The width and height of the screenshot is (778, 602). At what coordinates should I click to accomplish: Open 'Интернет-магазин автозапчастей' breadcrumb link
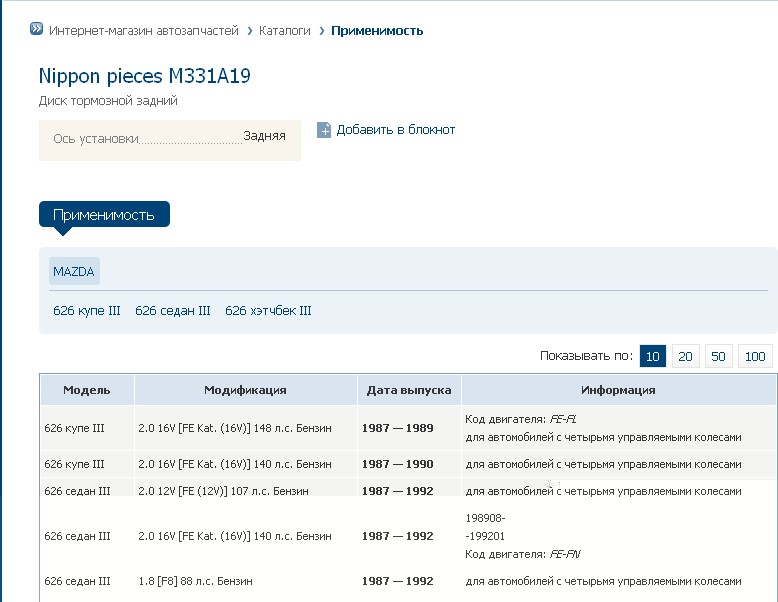coord(144,31)
